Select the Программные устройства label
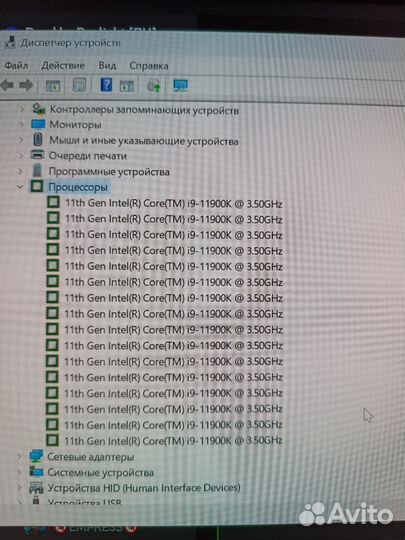 click(x=109, y=172)
